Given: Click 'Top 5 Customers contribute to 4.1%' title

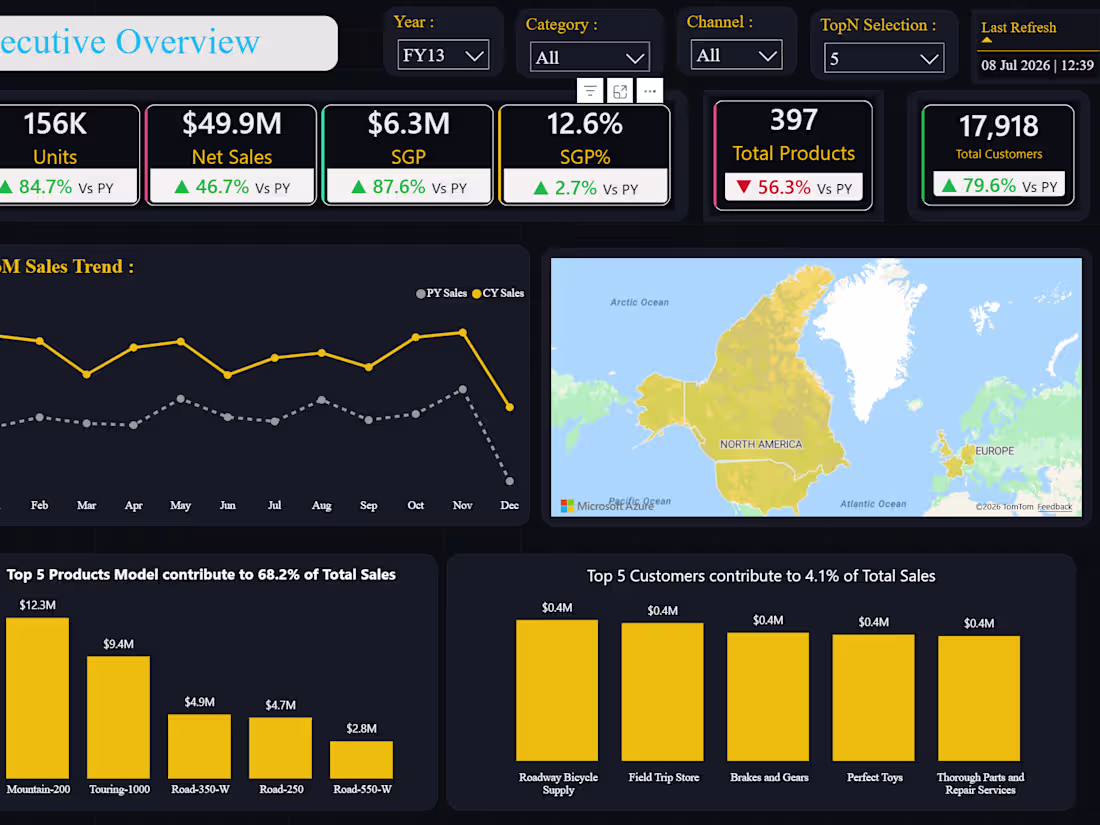Looking at the screenshot, I should 761,576.
